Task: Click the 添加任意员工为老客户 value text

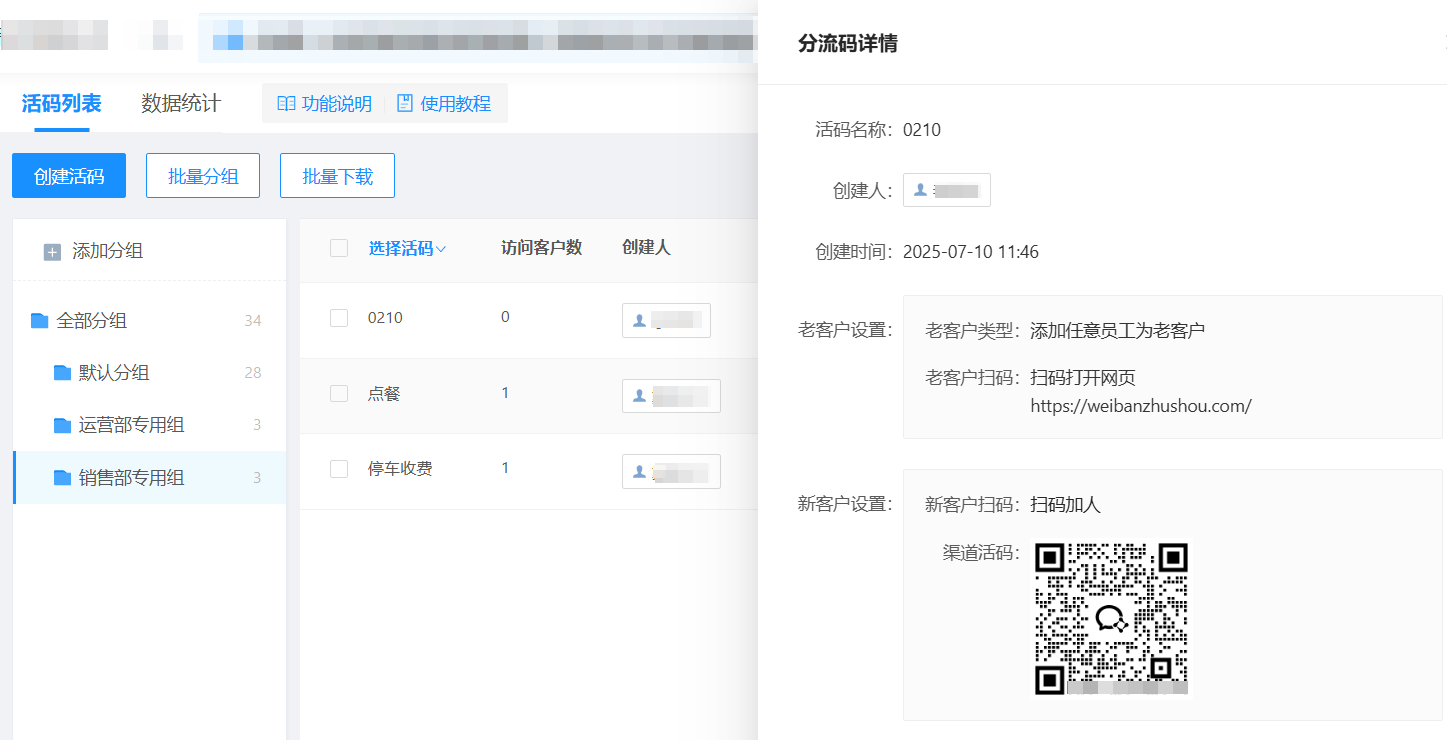Action: [1117, 331]
